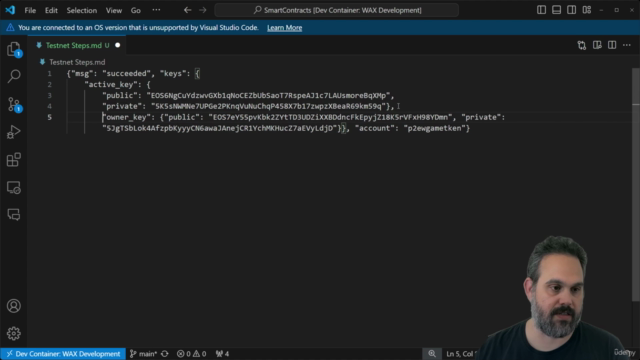Image resolution: width=640 pixels, height=360 pixels.
Task: Open the Edit menu
Action: [51, 10]
